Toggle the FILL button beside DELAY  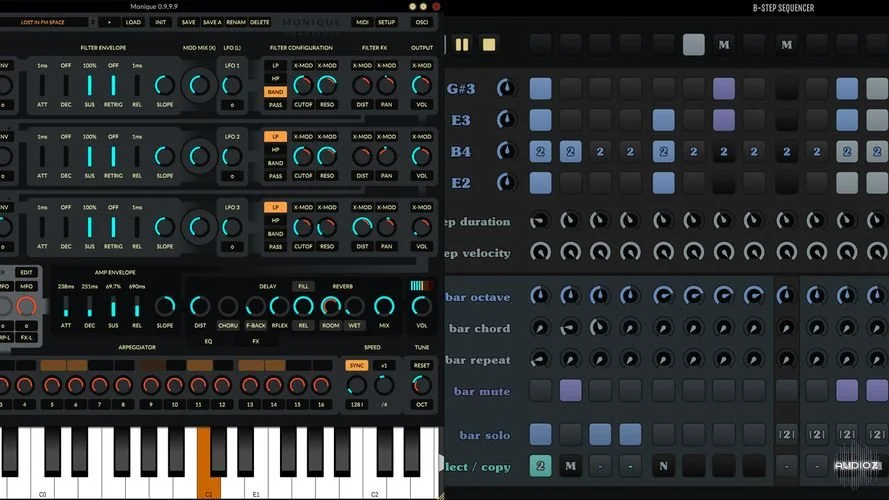[303, 286]
